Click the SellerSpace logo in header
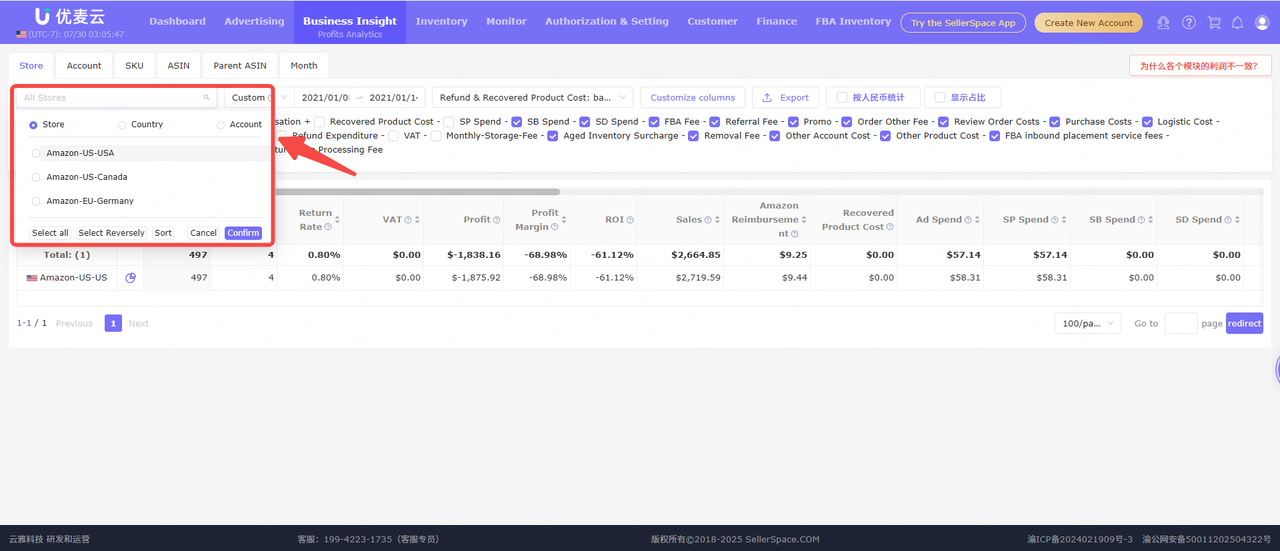Screen dimensions: 1280x551 tap(69, 16)
